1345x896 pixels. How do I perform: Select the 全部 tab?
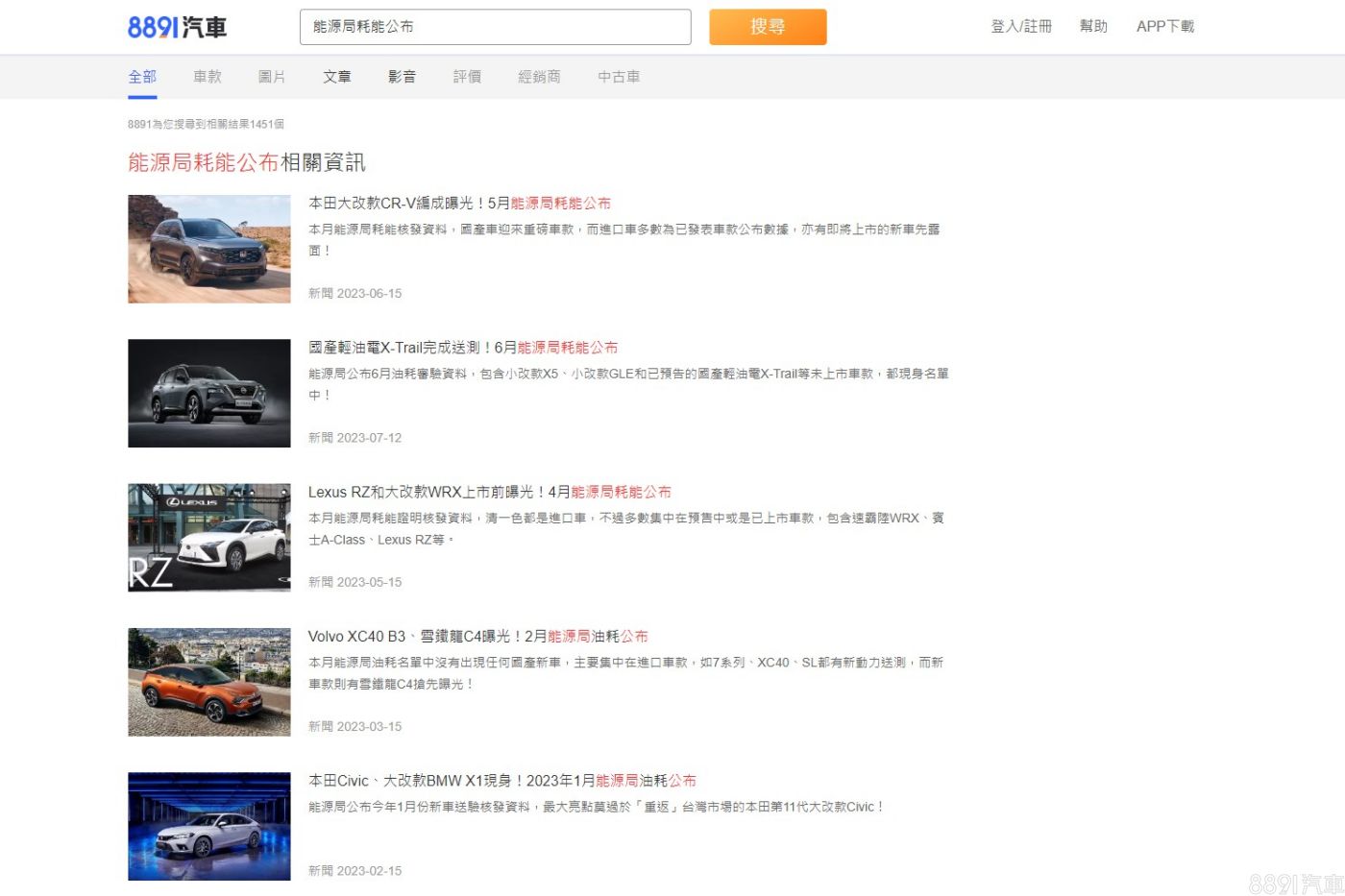pos(142,77)
